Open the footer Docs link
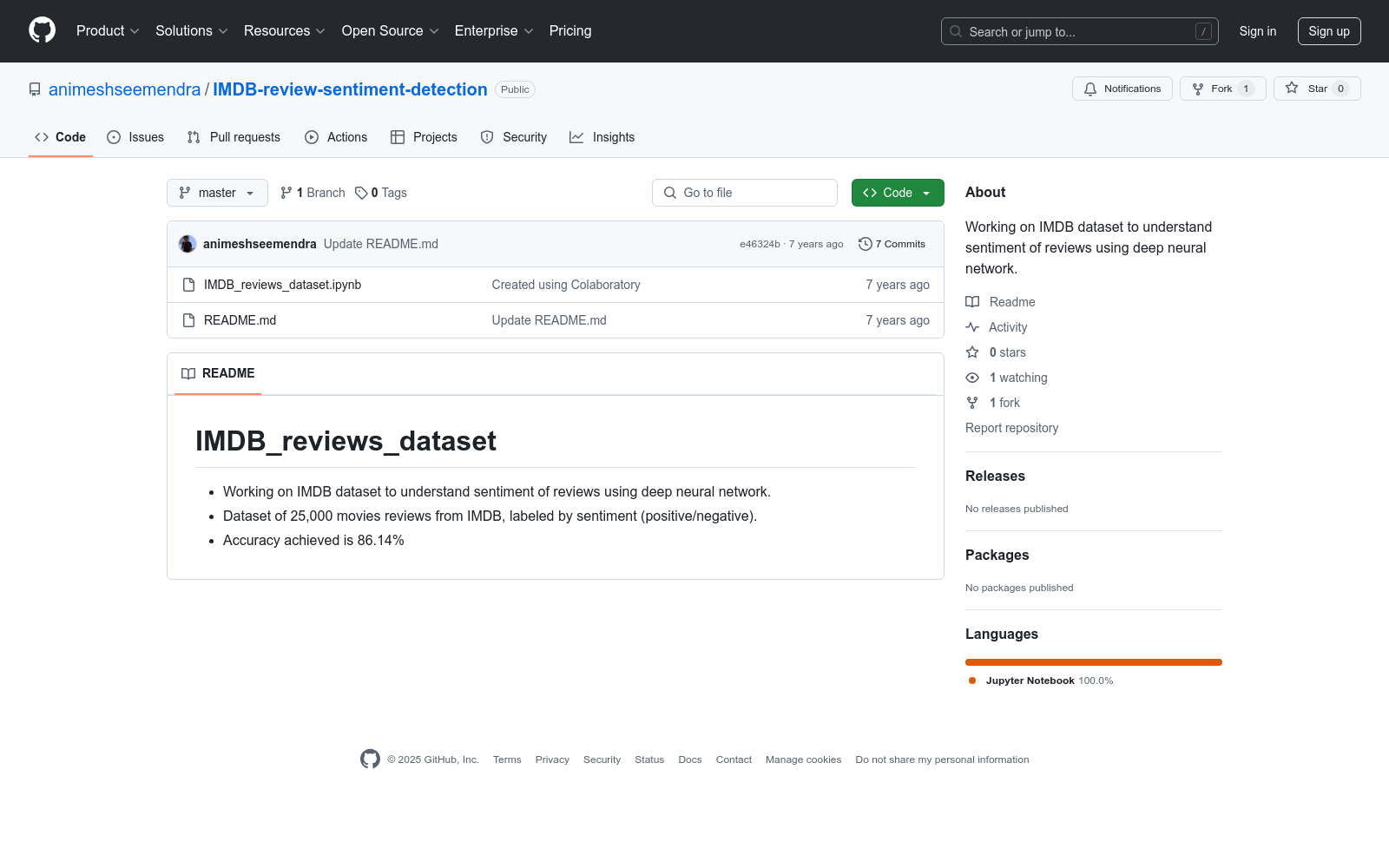This screenshot has width=1389, height=868. (x=690, y=759)
